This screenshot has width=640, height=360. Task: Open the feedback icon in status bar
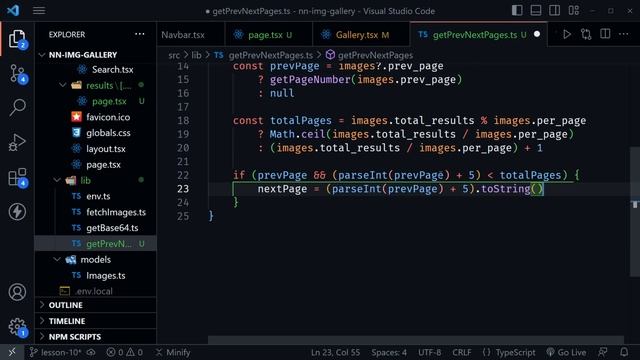tap(602, 352)
